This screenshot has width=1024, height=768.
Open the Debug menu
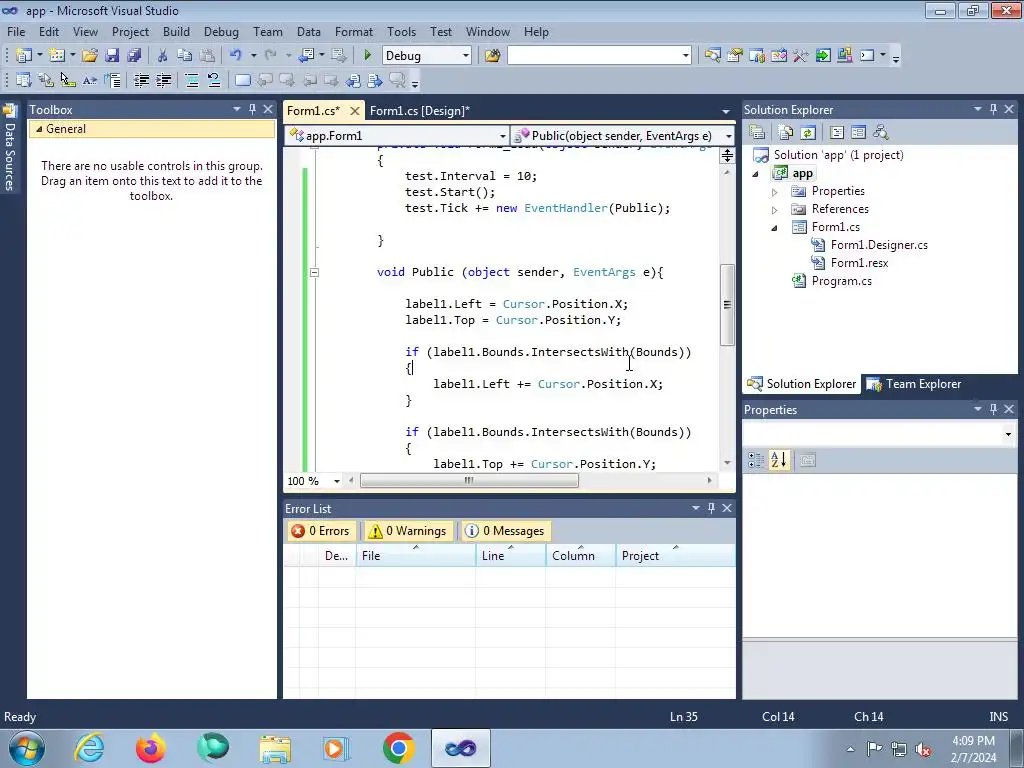pos(221,31)
